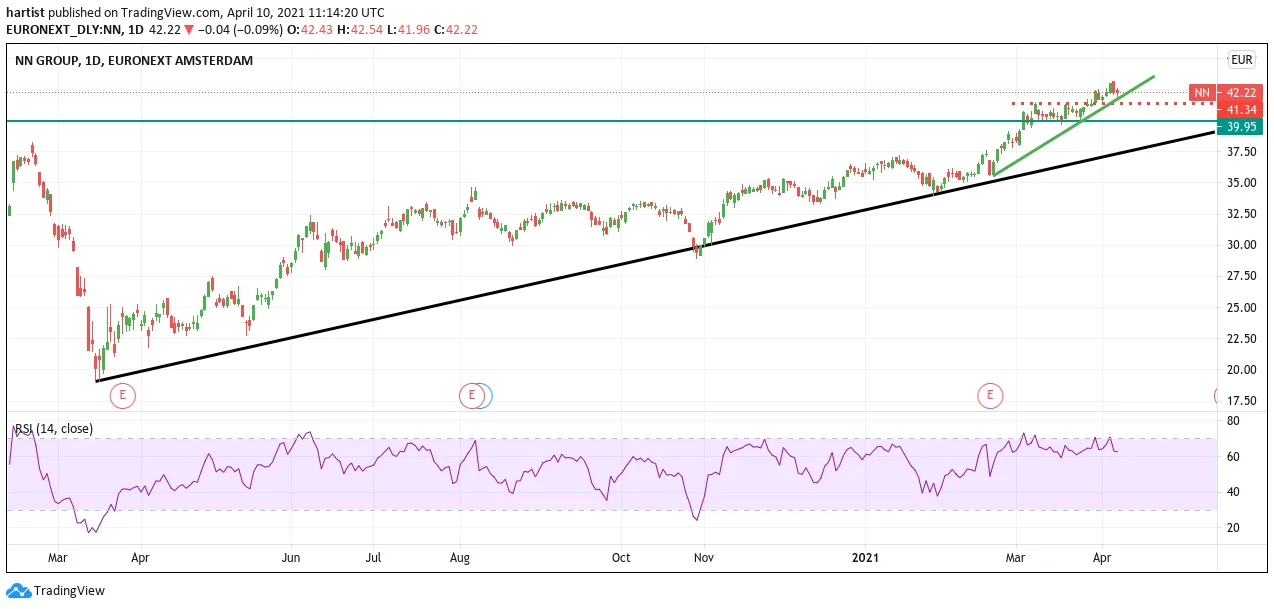Select the green short-term trendline
The width and height of the screenshot is (1274, 609).
click(x=1075, y=125)
